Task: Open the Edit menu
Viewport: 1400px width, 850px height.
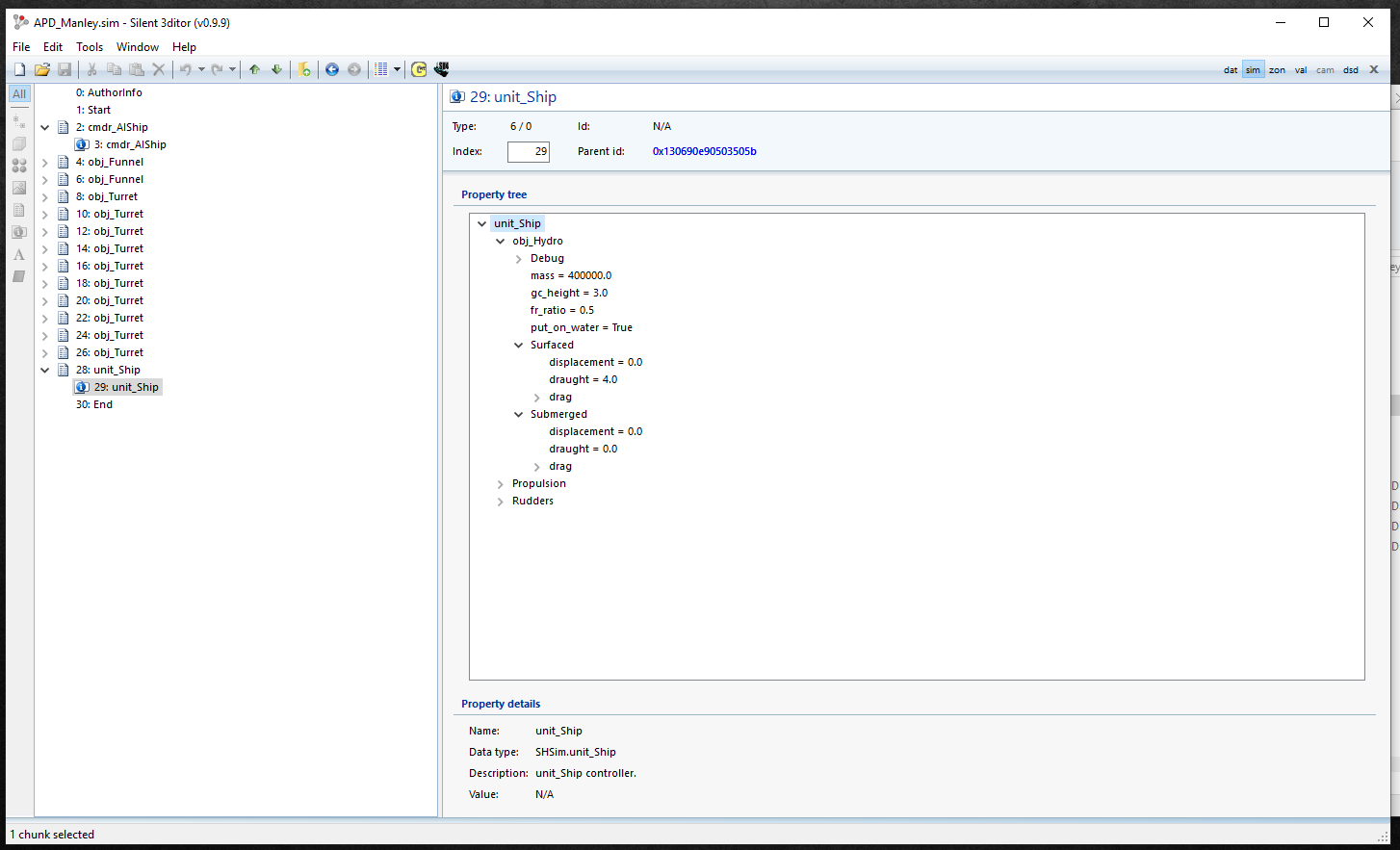Action: coord(53,46)
